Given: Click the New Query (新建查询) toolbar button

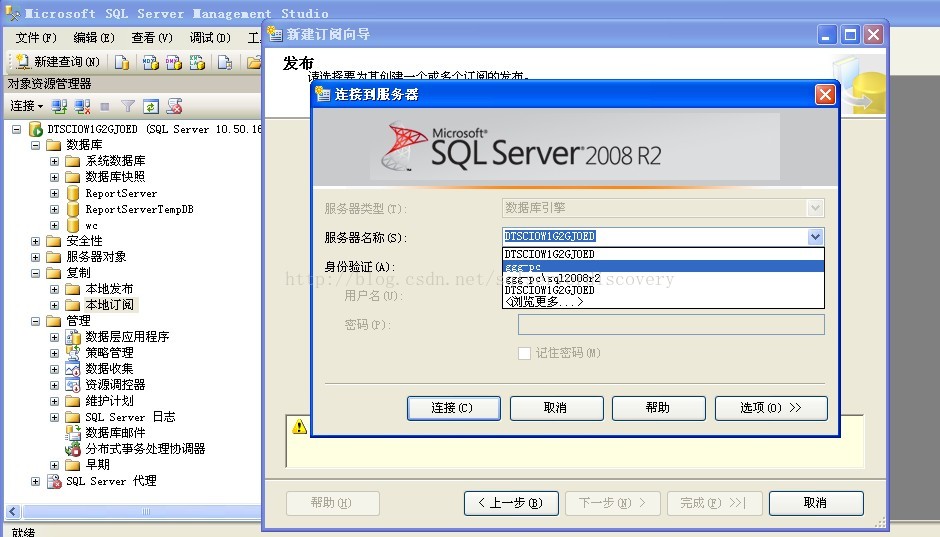Looking at the screenshot, I should point(58,62).
